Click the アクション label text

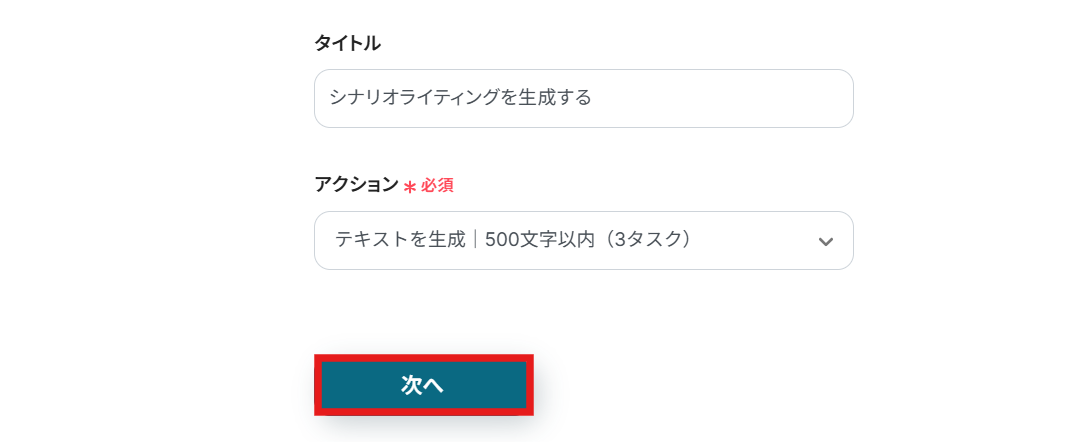[x=356, y=185]
